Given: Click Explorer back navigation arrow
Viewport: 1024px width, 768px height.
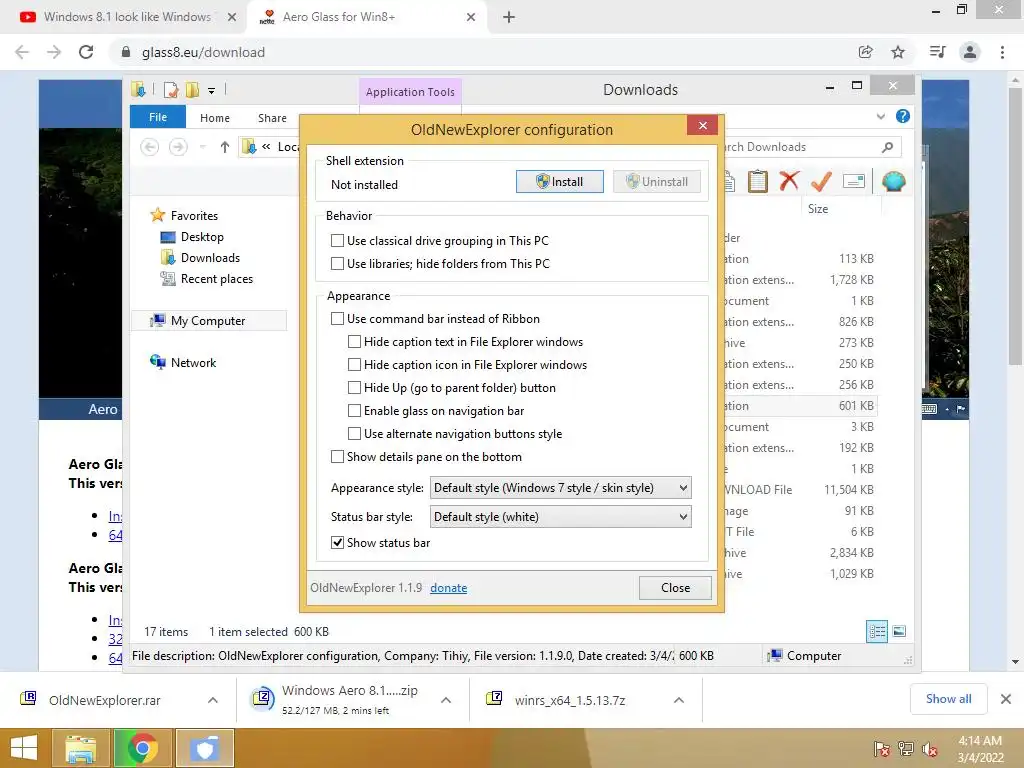Looking at the screenshot, I should point(150,147).
